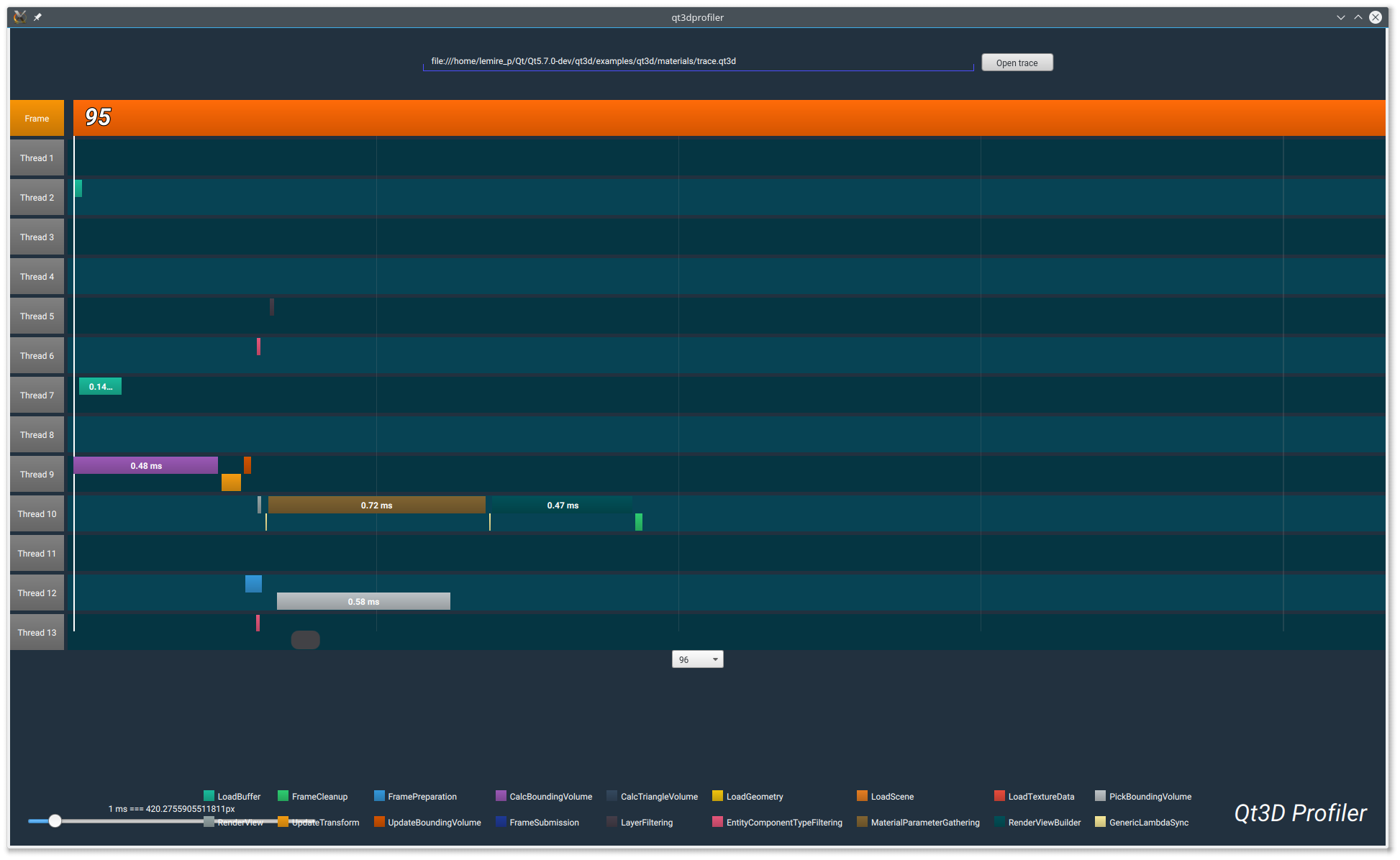Click the CalcTriangleVolume legend swatch
The width and height of the screenshot is (1400, 860).
point(612,795)
